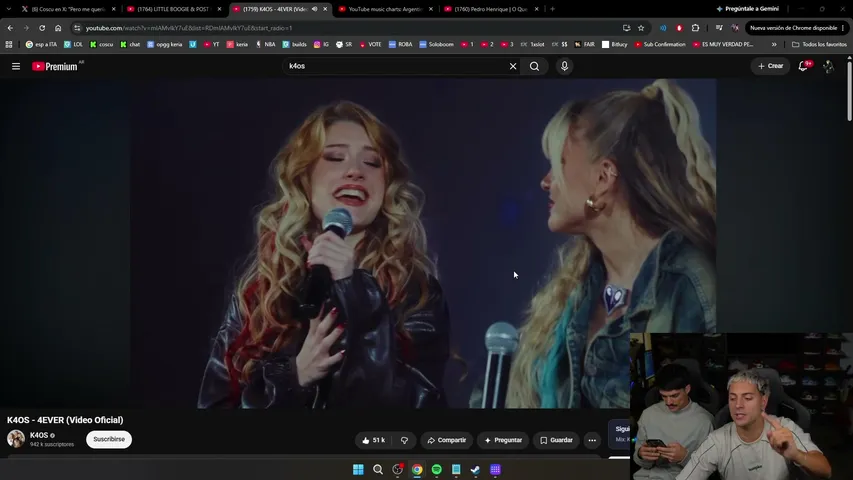
Task: Save video with Guardar button
Action: click(556, 440)
